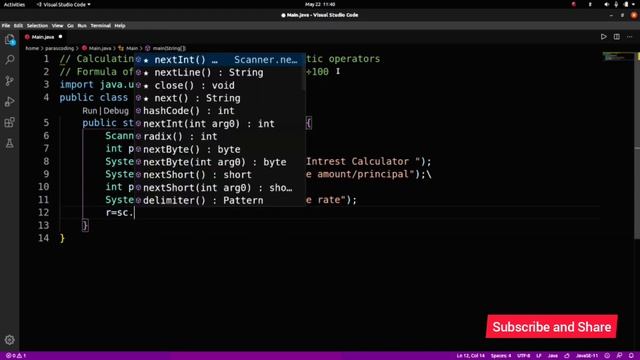The image size is (640, 360).
Task: Select close() : void suggestion
Action: [x=220, y=85]
